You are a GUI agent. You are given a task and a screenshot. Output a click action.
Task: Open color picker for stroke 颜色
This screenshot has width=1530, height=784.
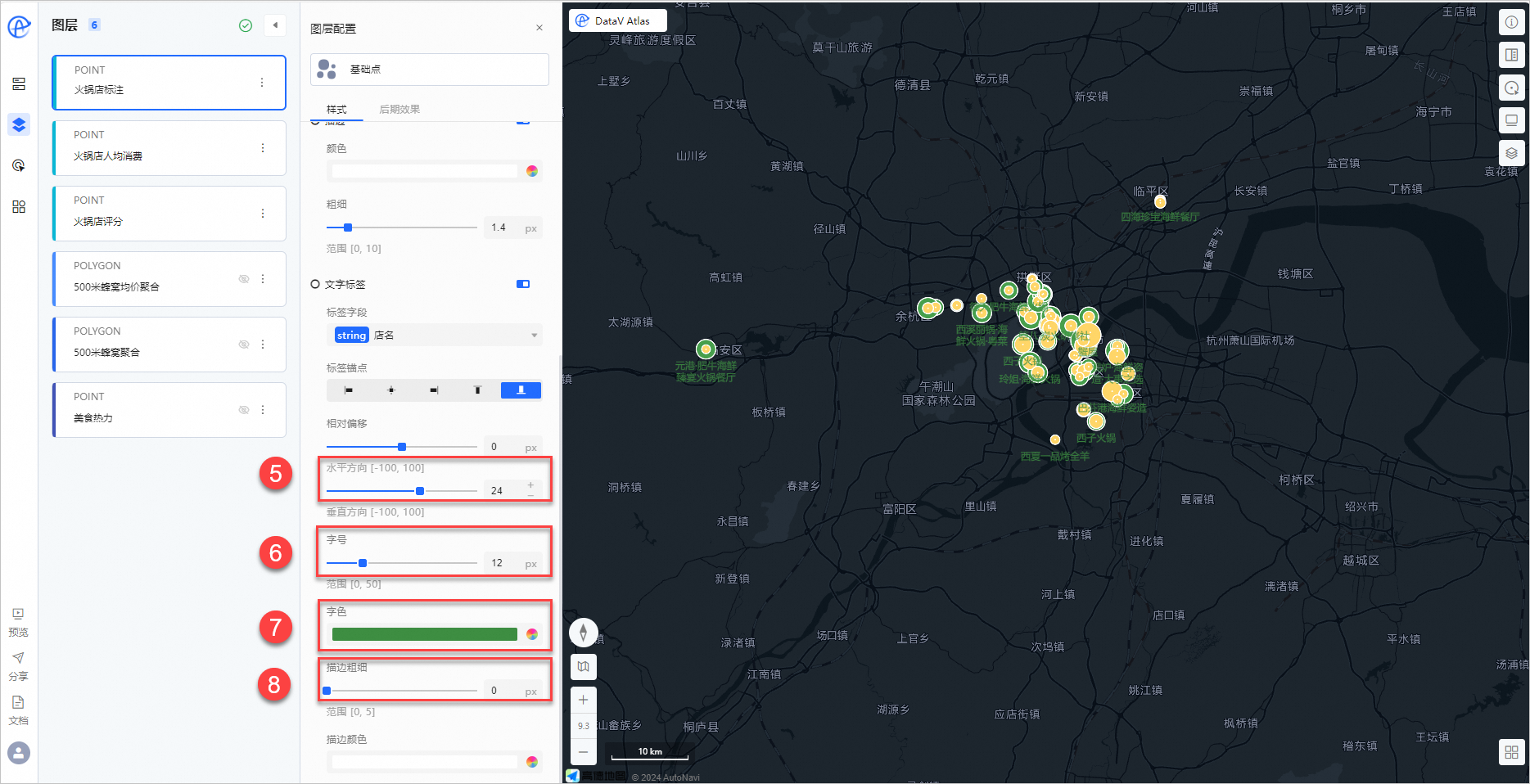(532, 171)
